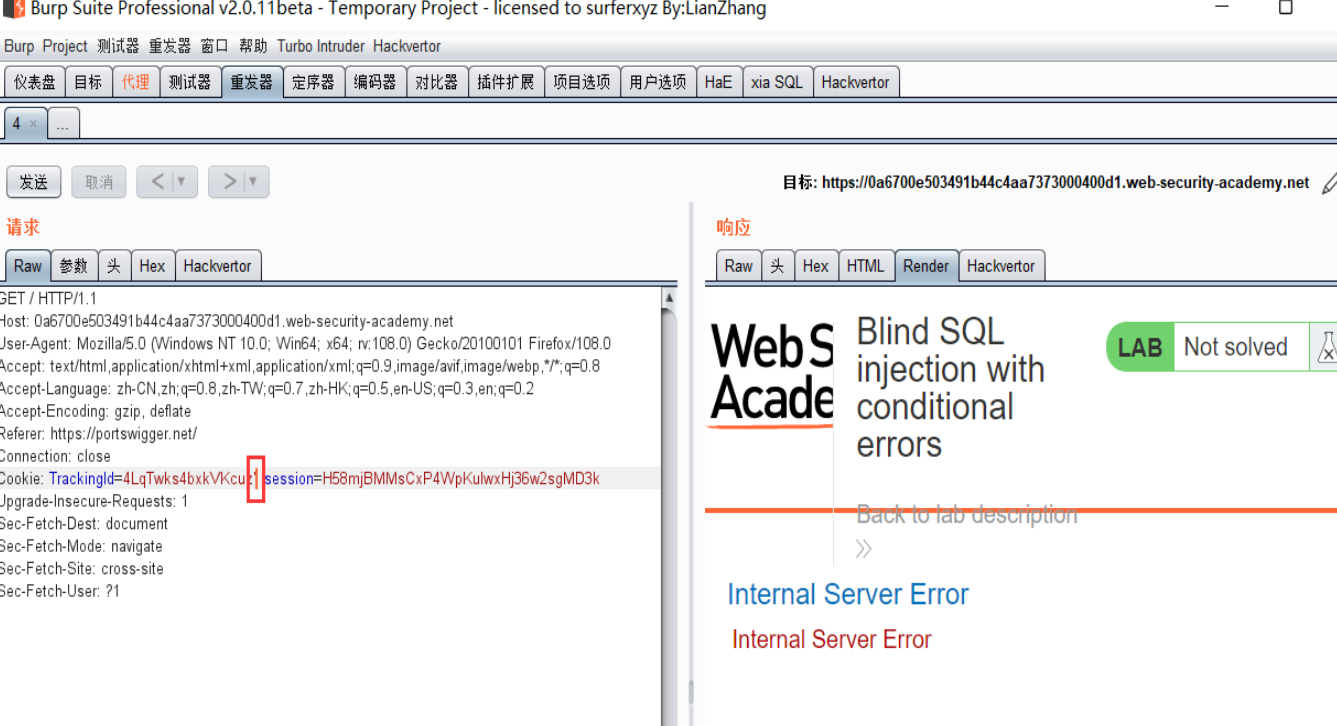The image size is (1337, 726).
Task: Click the User-Agent header line
Action: 305,344
